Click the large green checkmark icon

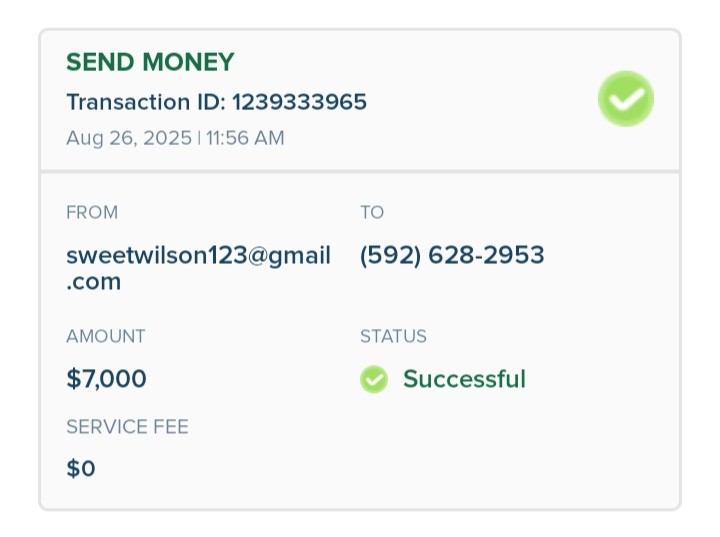coord(626,99)
